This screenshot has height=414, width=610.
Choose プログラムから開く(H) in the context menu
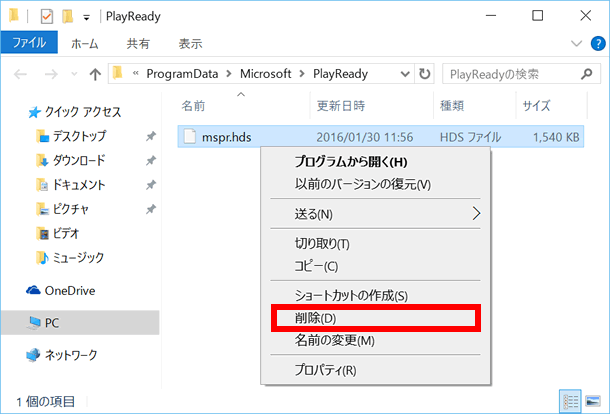pyautogui.click(x=375, y=161)
